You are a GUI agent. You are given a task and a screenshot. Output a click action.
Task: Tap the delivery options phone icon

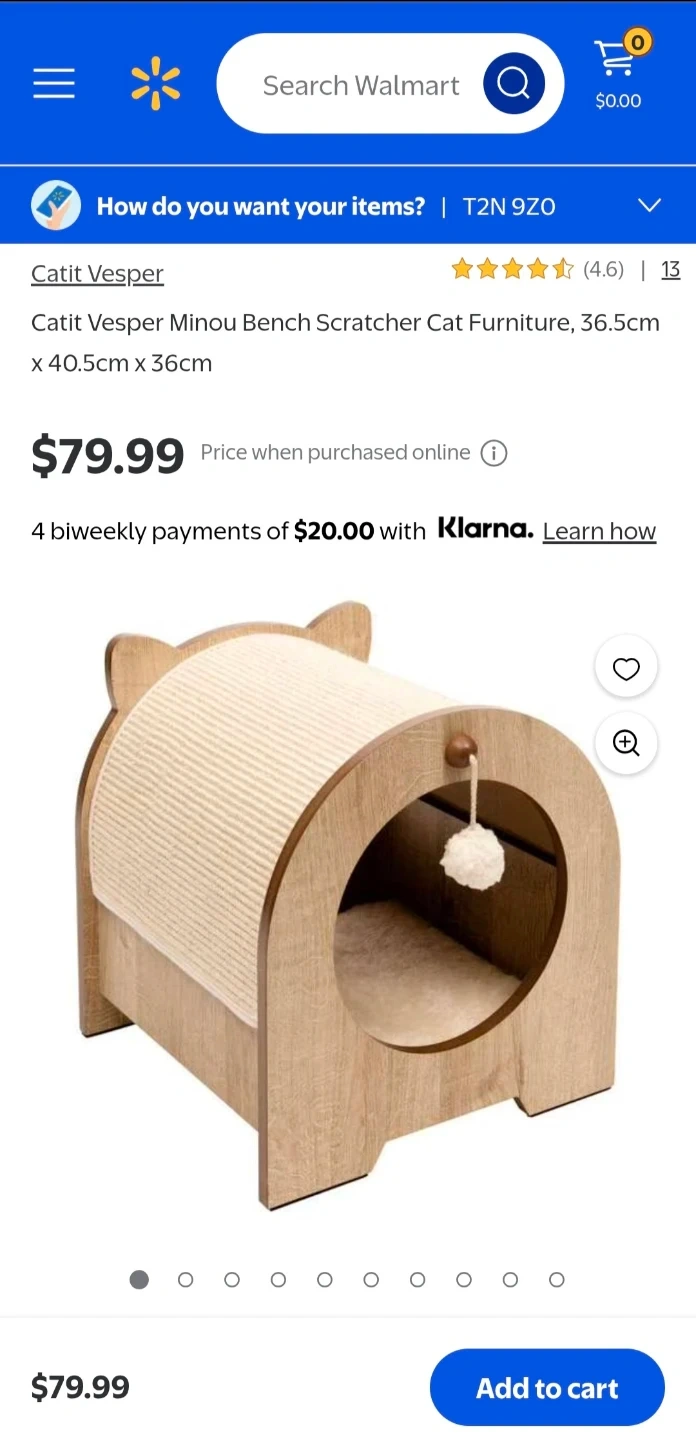(56, 206)
